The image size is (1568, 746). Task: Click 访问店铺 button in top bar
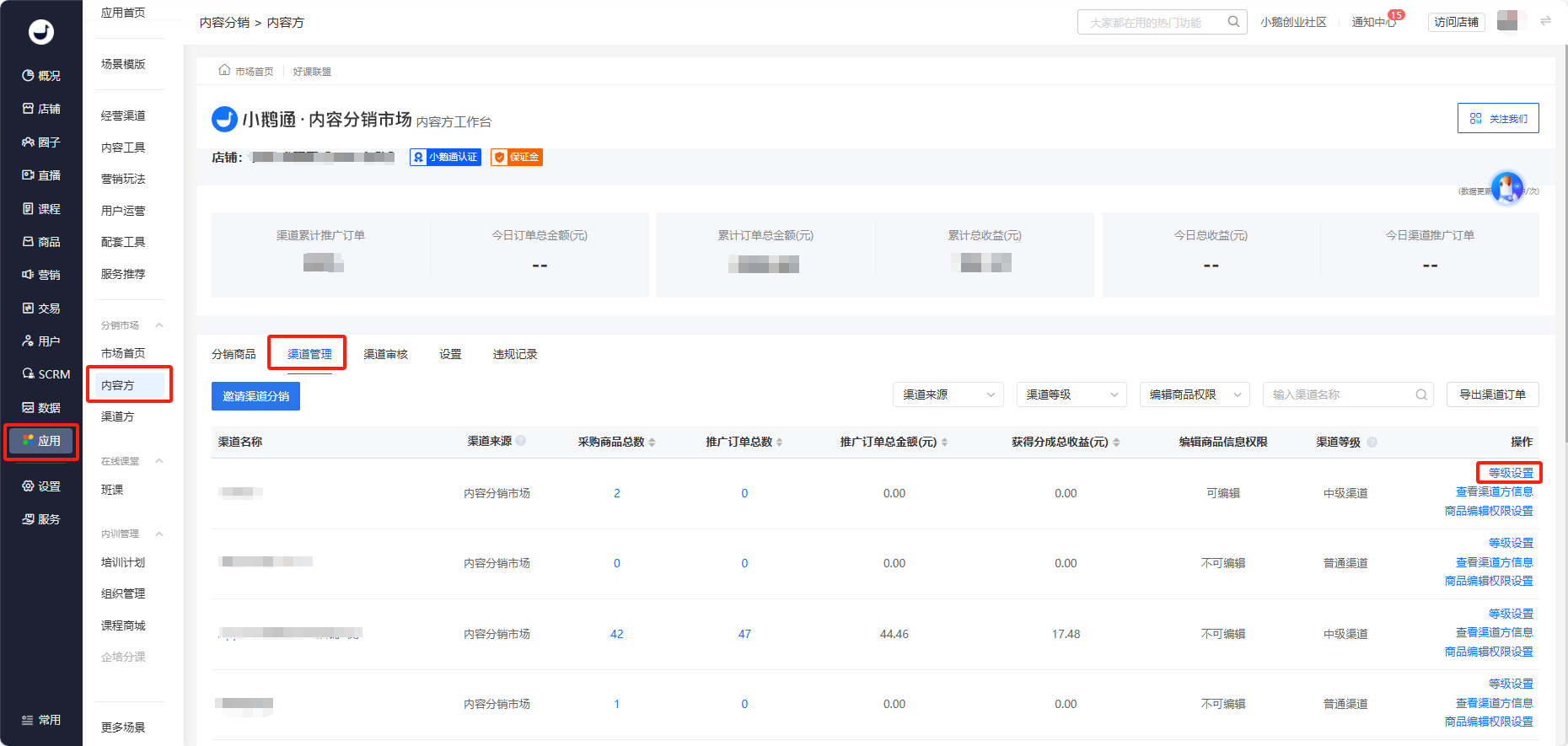point(1456,22)
